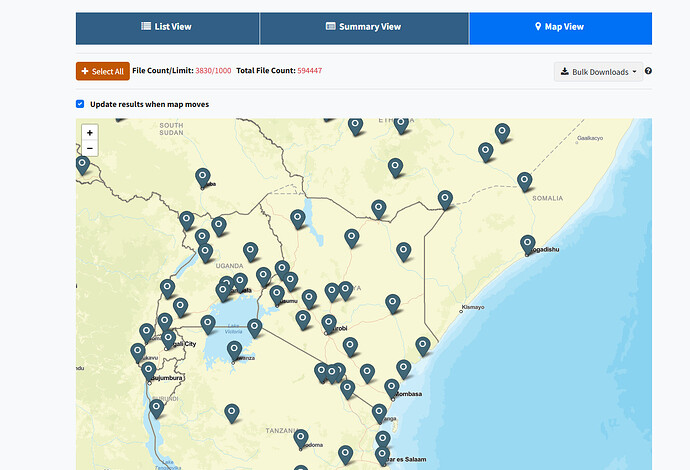The image size is (690, 470).
Task: Open the Summary View tab
Action: (x=364, y=26)
